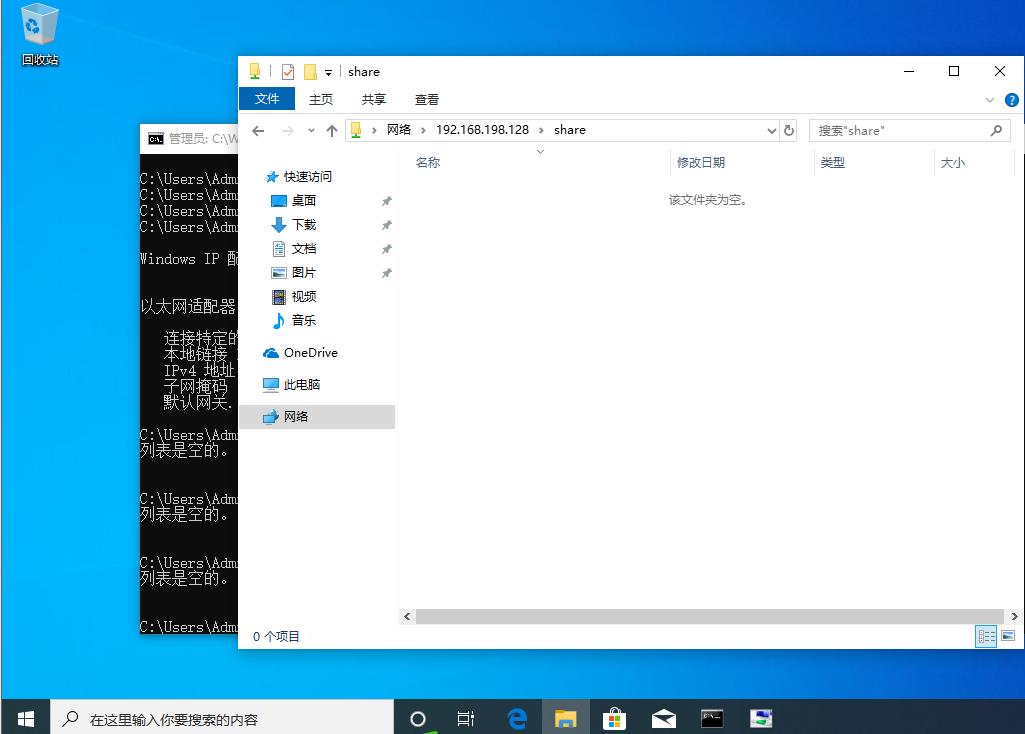Navigate back using the back arrow
The width and height of the screenshot is (1025, 734).
(x=258, y=130)
